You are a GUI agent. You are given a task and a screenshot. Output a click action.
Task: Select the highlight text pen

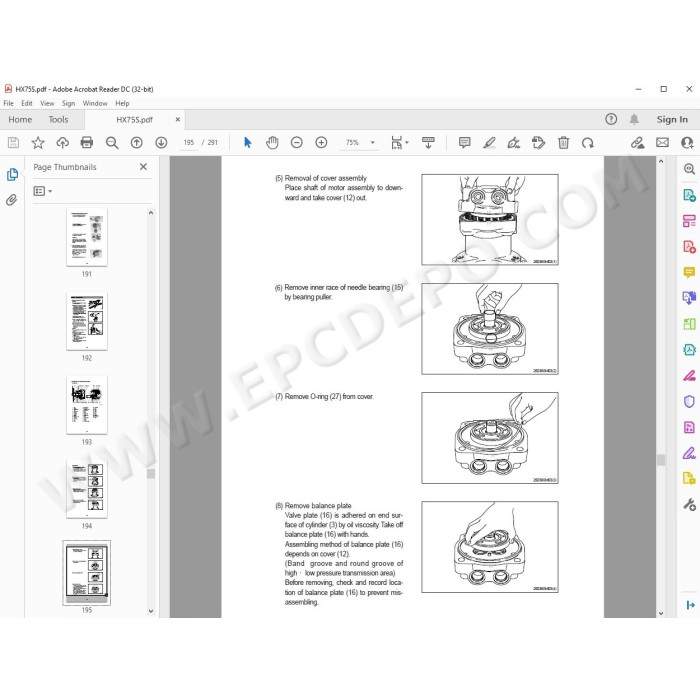489,142
